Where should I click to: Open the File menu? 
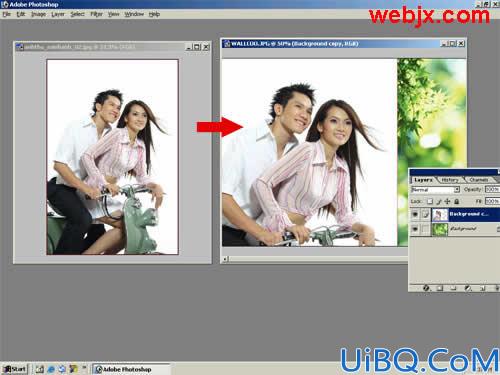pyautogui.click(x=6, y=14)
